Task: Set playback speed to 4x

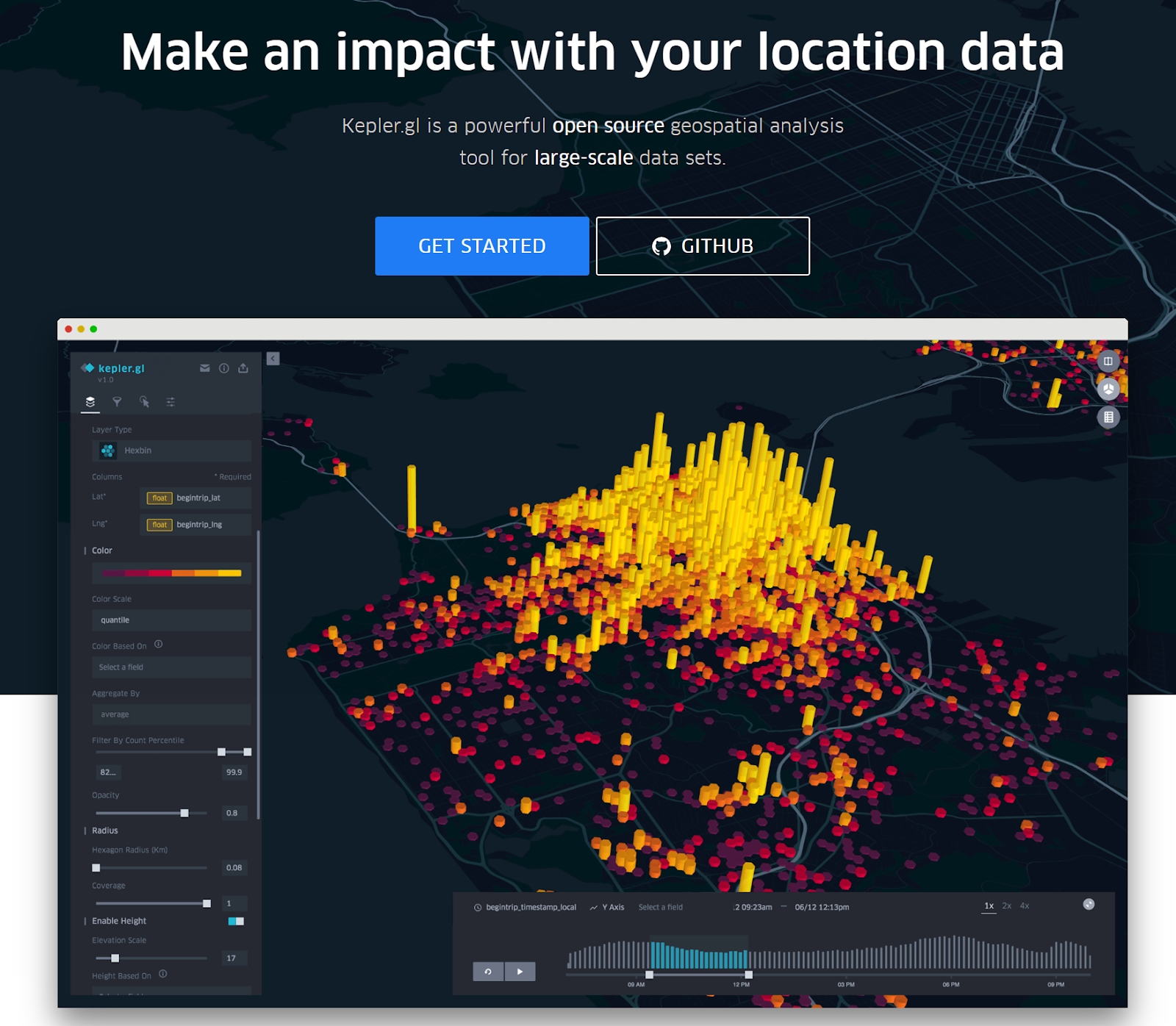Action: pos(1025,906)
